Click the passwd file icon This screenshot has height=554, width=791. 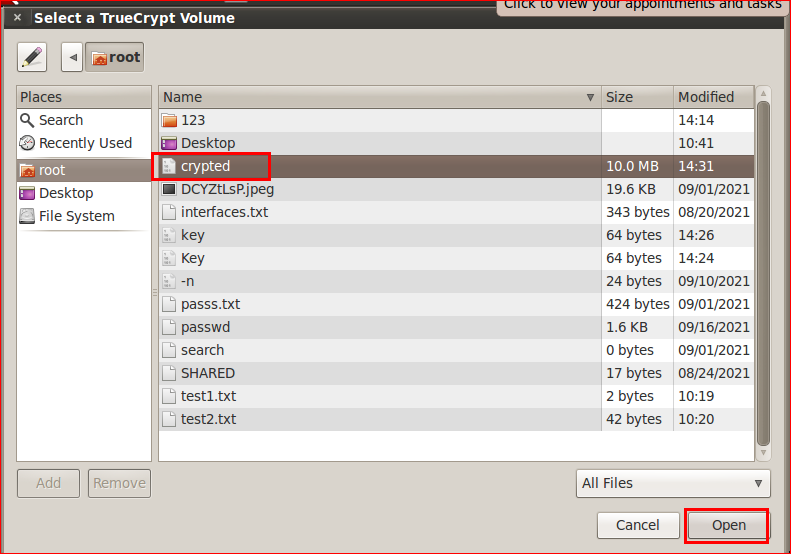tap(169, 327)
